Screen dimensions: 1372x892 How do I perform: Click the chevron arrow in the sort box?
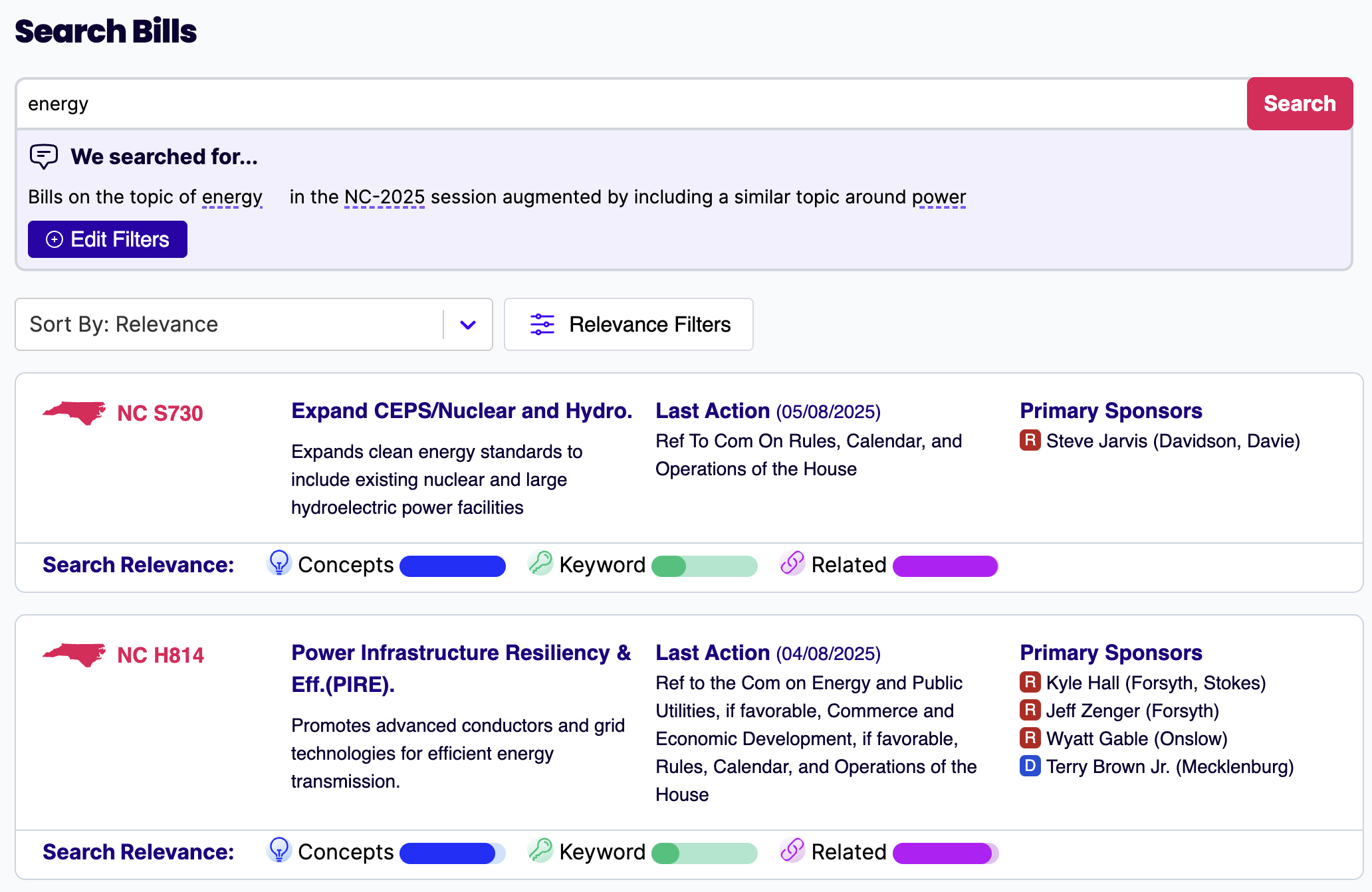(468, 324)
